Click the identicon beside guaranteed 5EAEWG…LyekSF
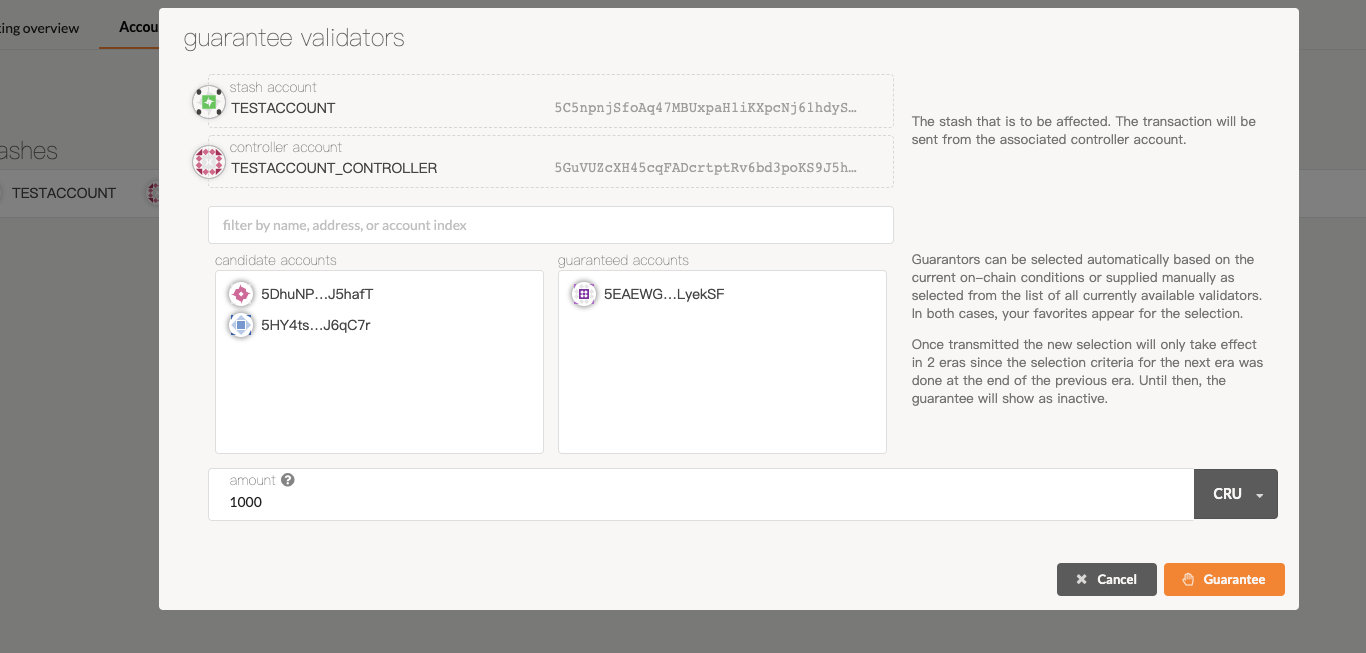1366x653 pixels. click(583, 294)
